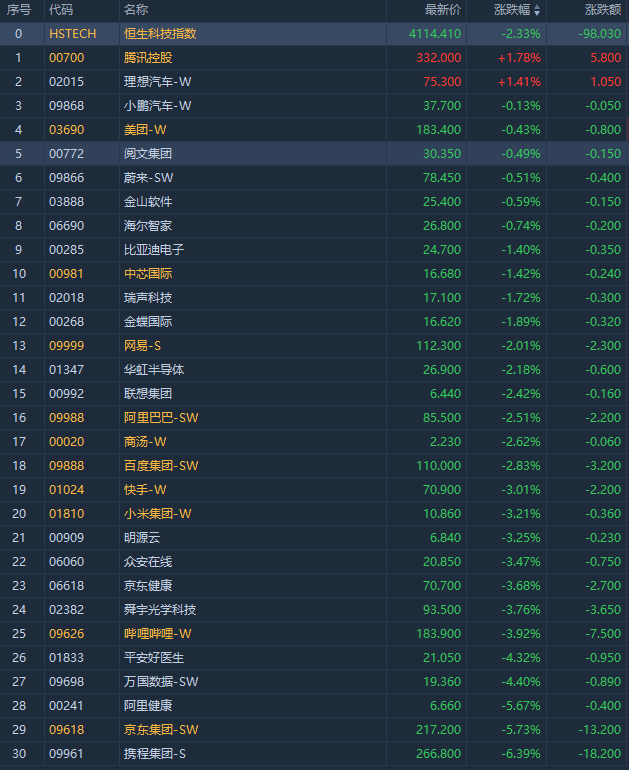Select 理想汽车-W row name

click(x=157, y=82)
